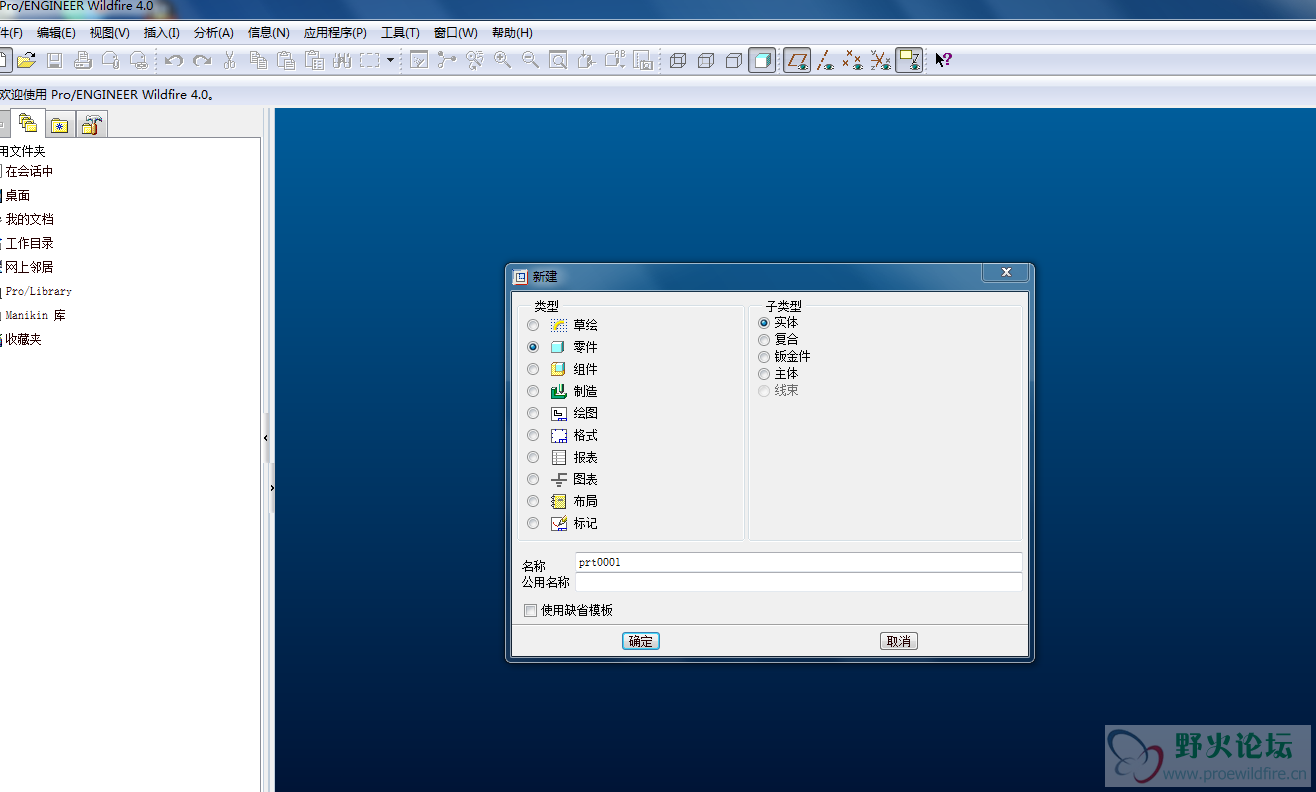Toggle datum axes display icon
This screenshot has height=792, width=1316.
pyautogui.click(x=825, y=60)
